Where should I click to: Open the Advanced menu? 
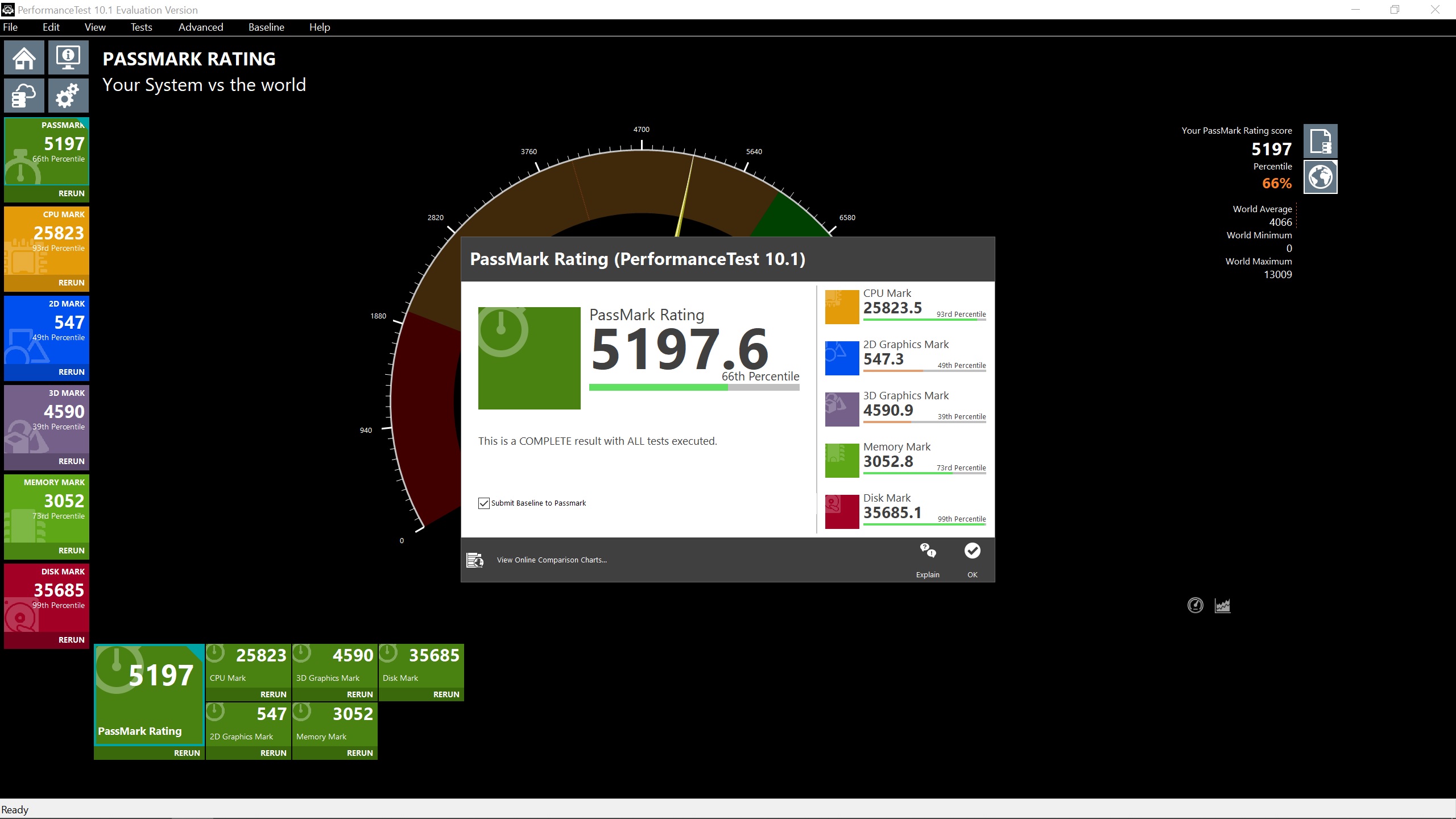[x=201, y=27]
